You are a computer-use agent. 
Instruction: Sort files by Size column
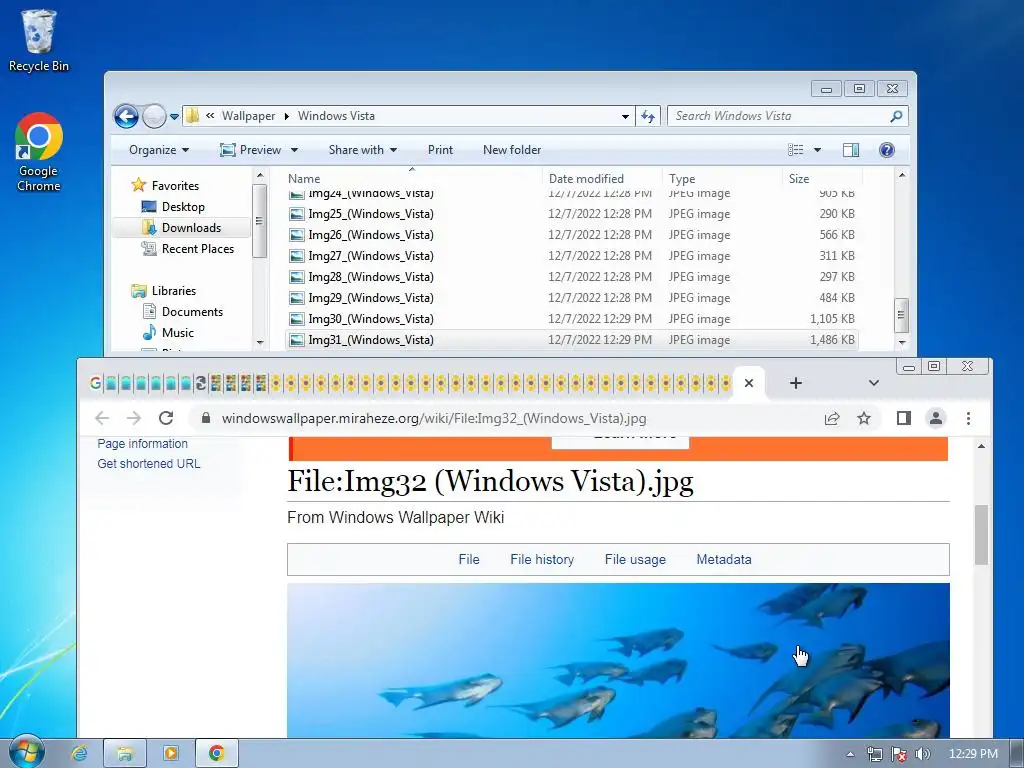click(x=822, y=178)
